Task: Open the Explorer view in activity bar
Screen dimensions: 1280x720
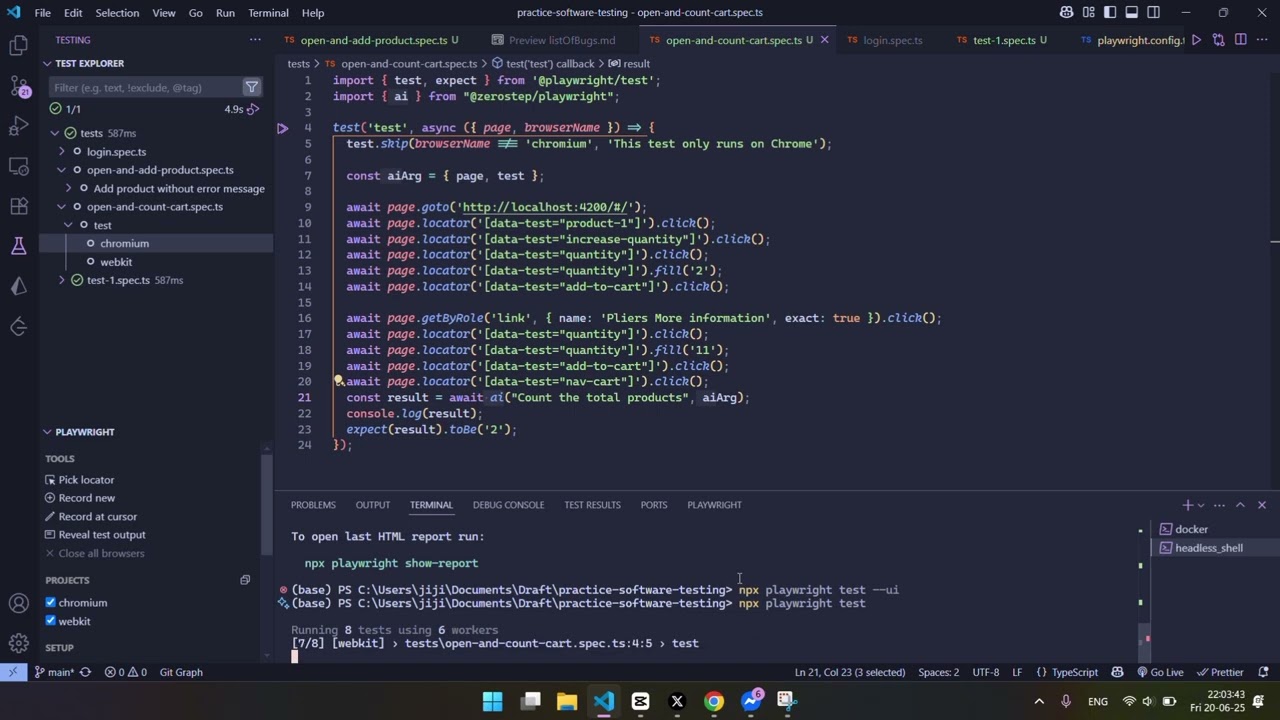Action: coord(18,45)
